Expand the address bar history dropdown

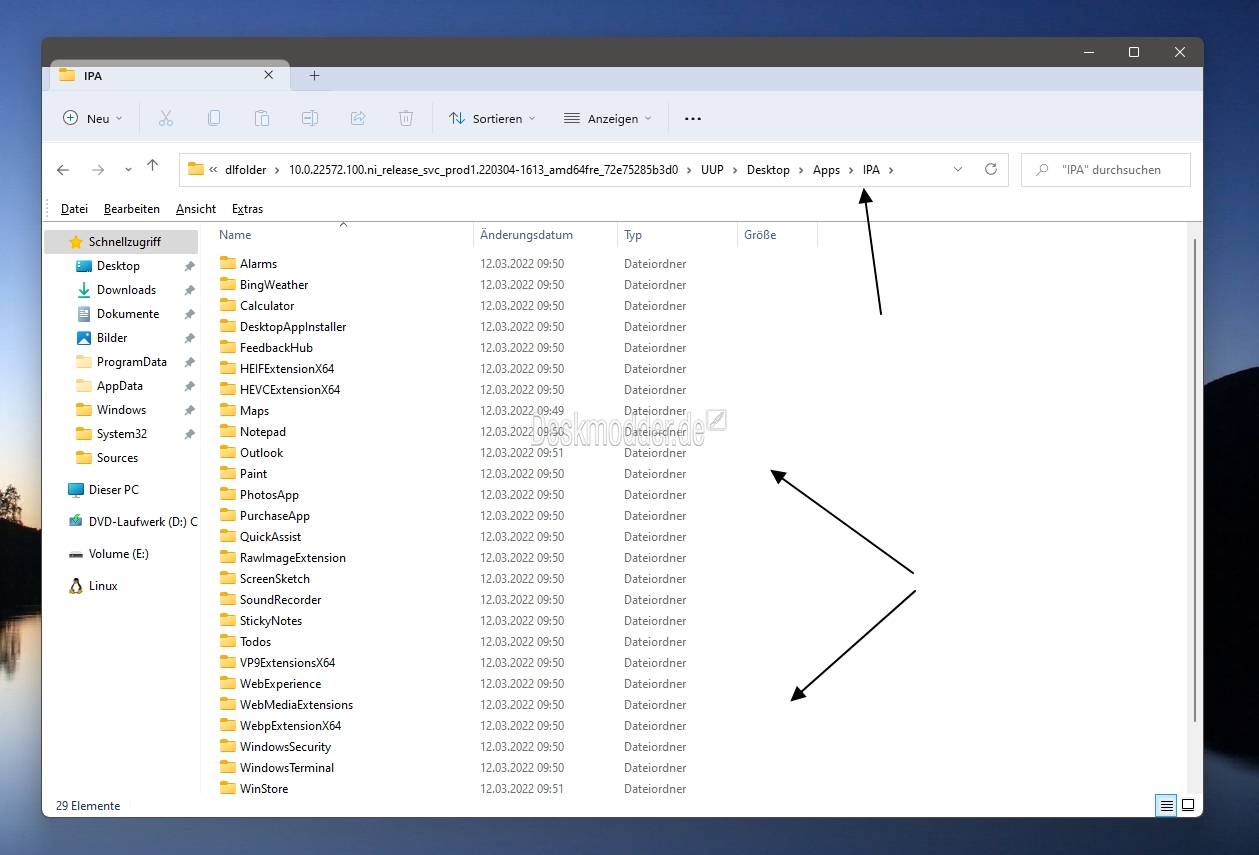958,169
